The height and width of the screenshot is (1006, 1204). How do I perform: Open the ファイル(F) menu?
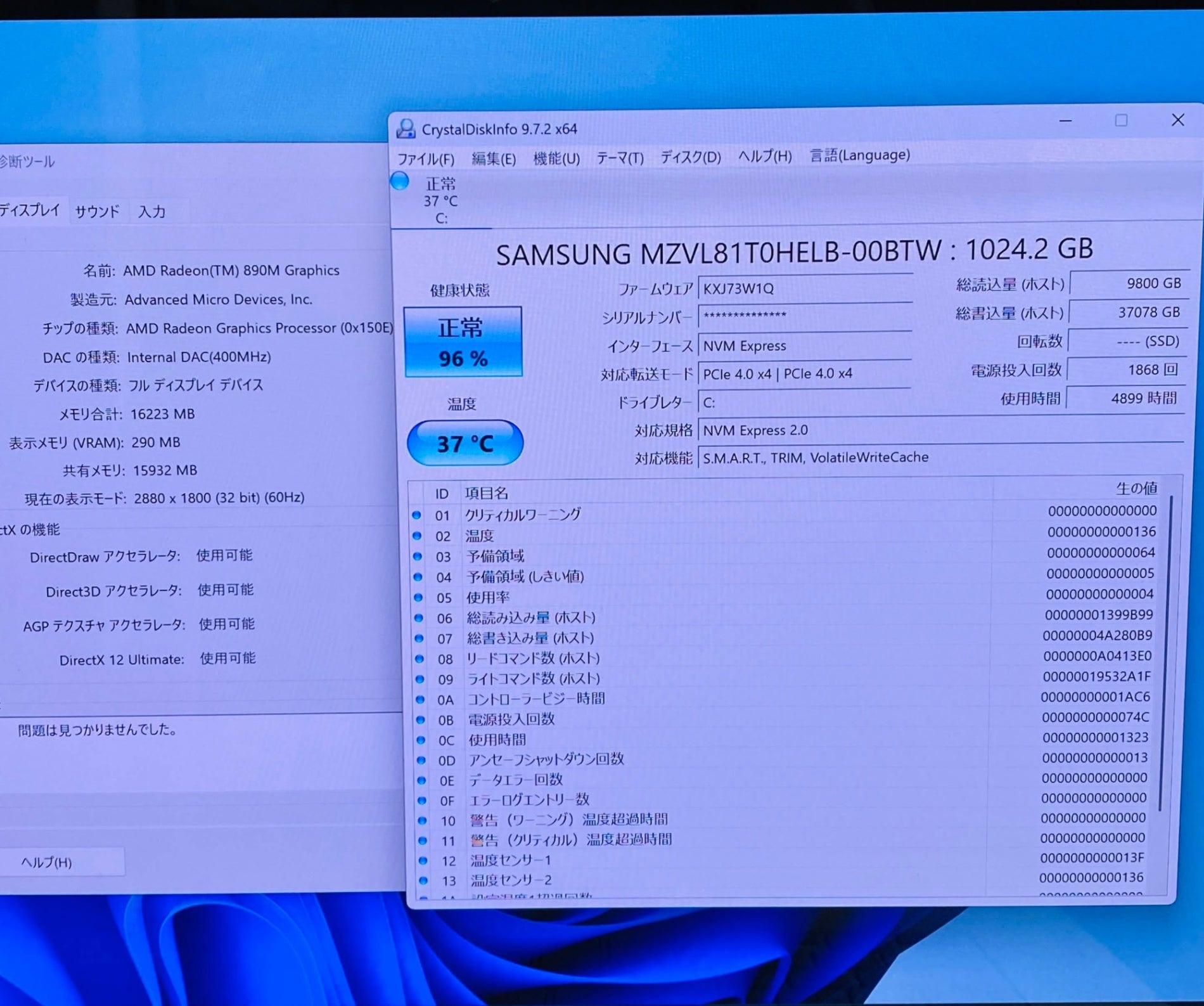[426, 158]
